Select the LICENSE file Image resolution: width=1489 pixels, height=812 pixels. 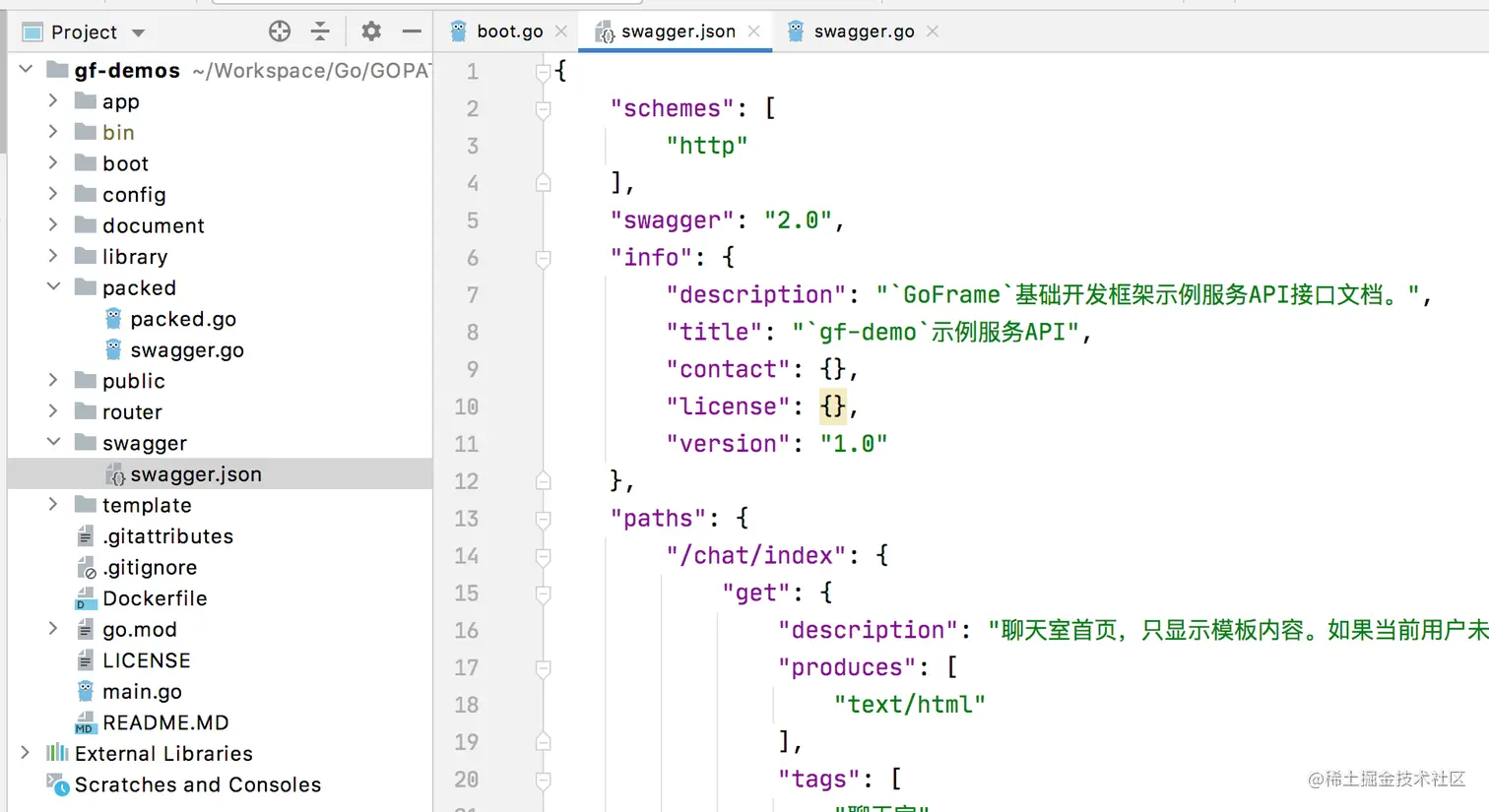(147, 660)
